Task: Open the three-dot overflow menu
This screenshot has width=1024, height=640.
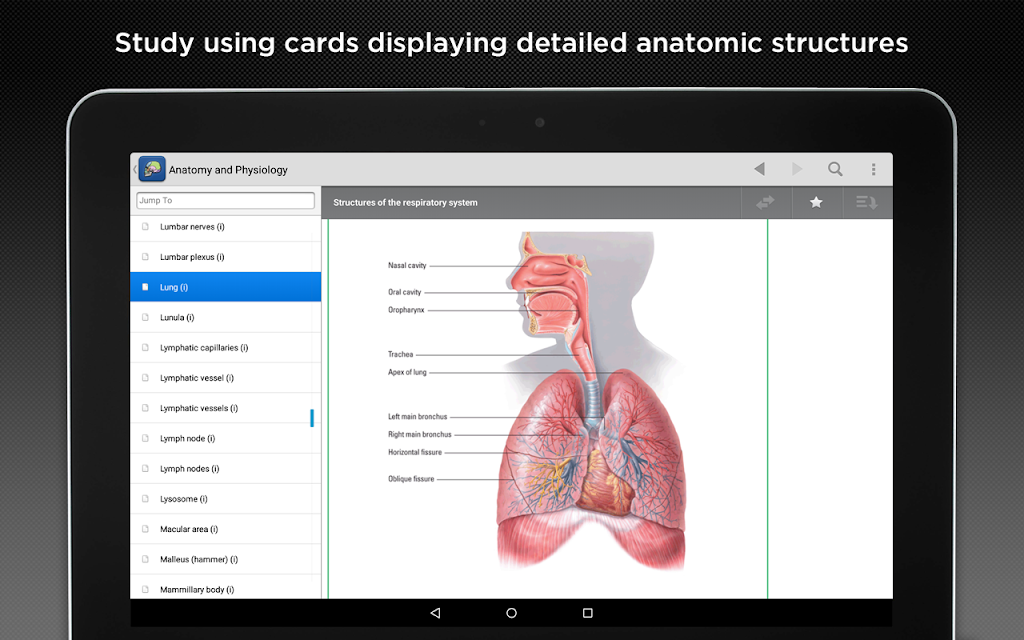Action: (x=873, y=169)
